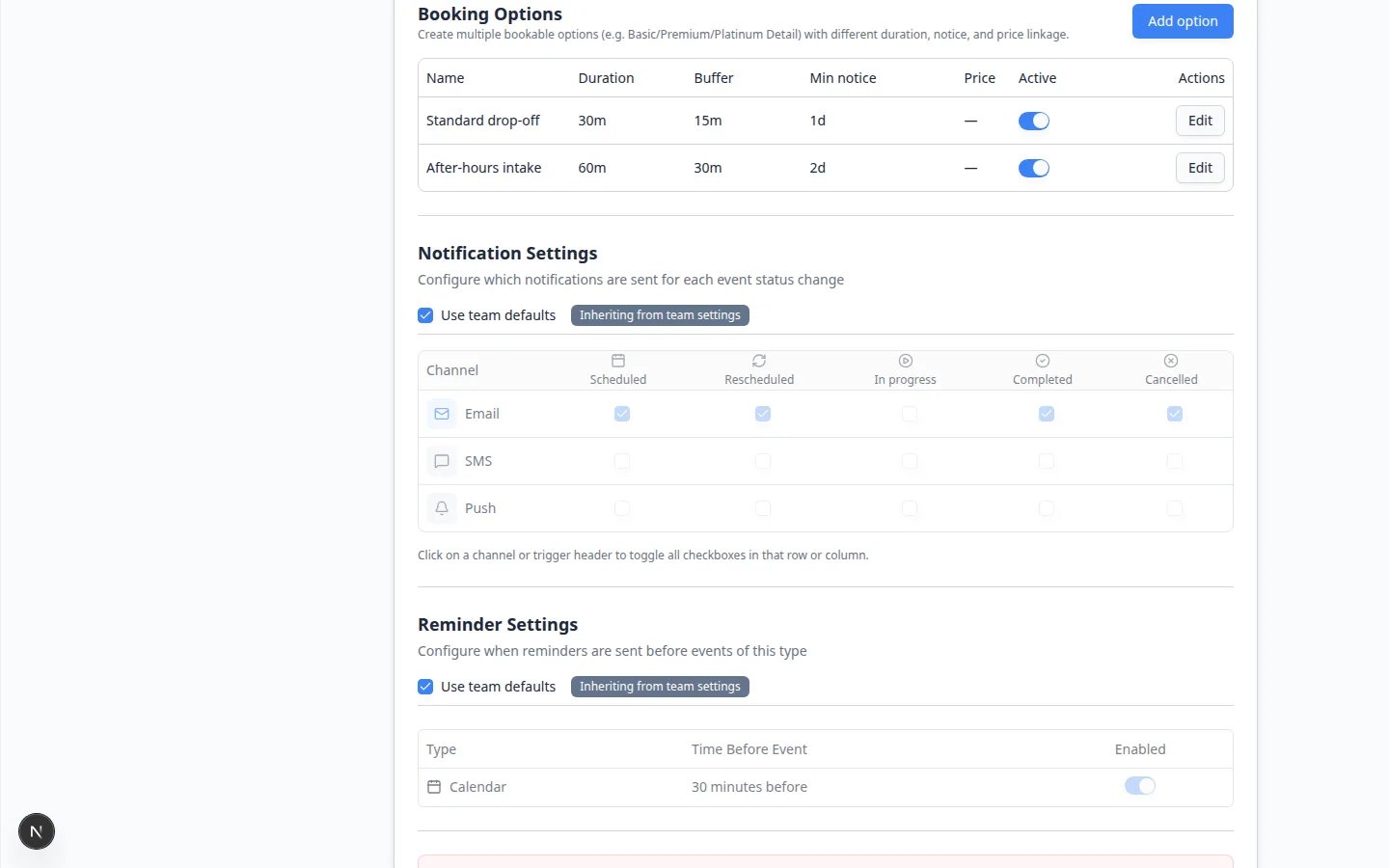Click the 30 minutes before reminder value
The width and height of the screenshot is (1389, 868).
click(749, 787)
